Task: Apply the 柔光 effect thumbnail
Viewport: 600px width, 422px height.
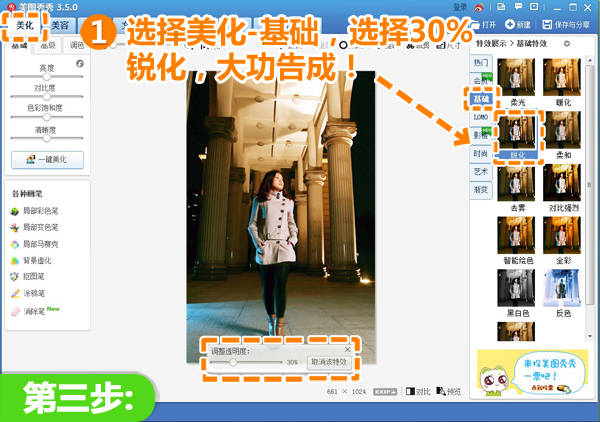Action: coord(517,77)
